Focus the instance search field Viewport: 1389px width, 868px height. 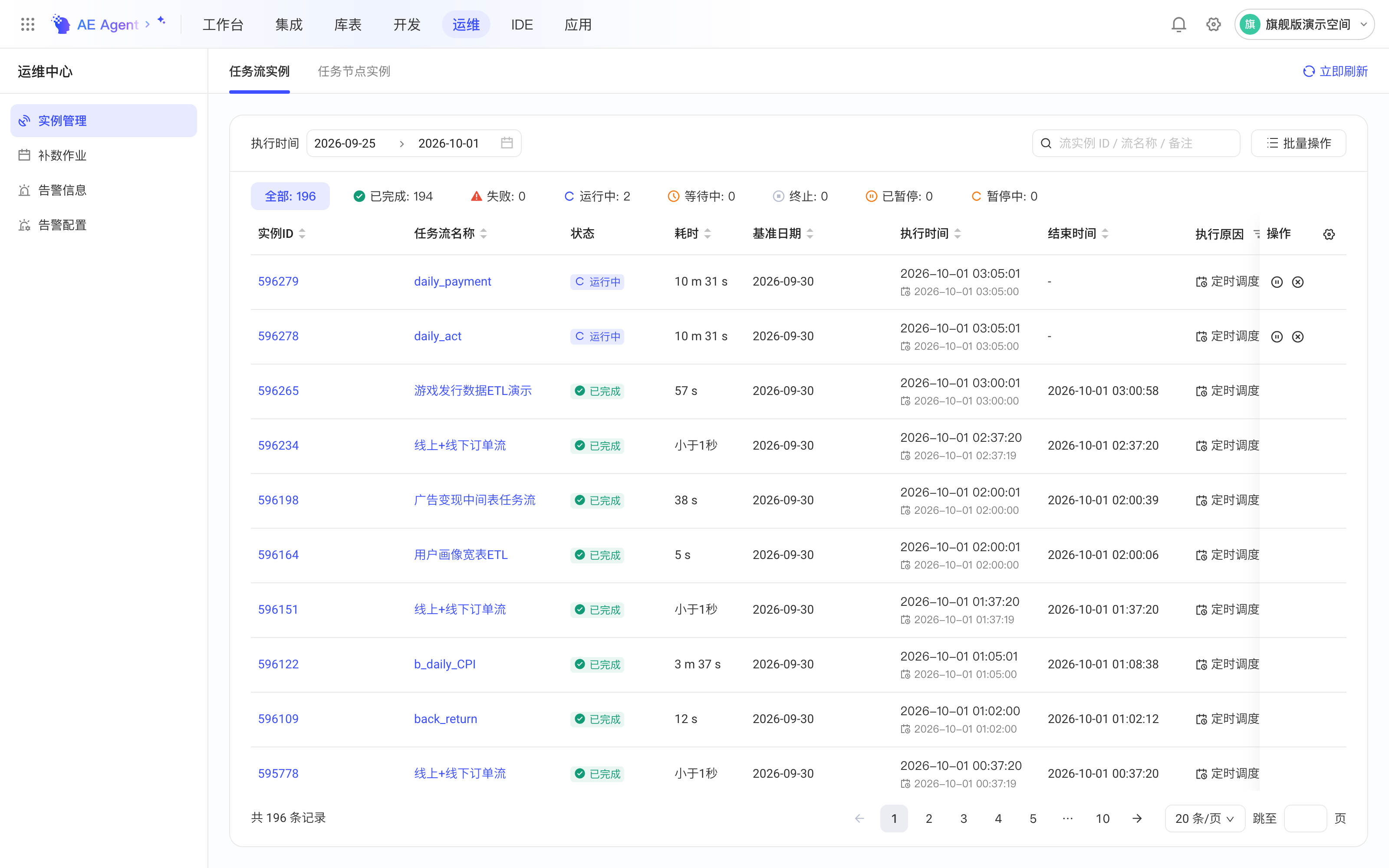1136,143
